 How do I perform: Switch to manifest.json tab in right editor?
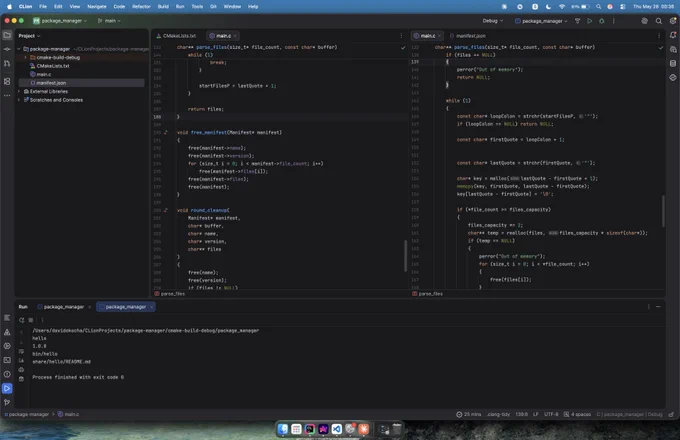pos(468,36)
